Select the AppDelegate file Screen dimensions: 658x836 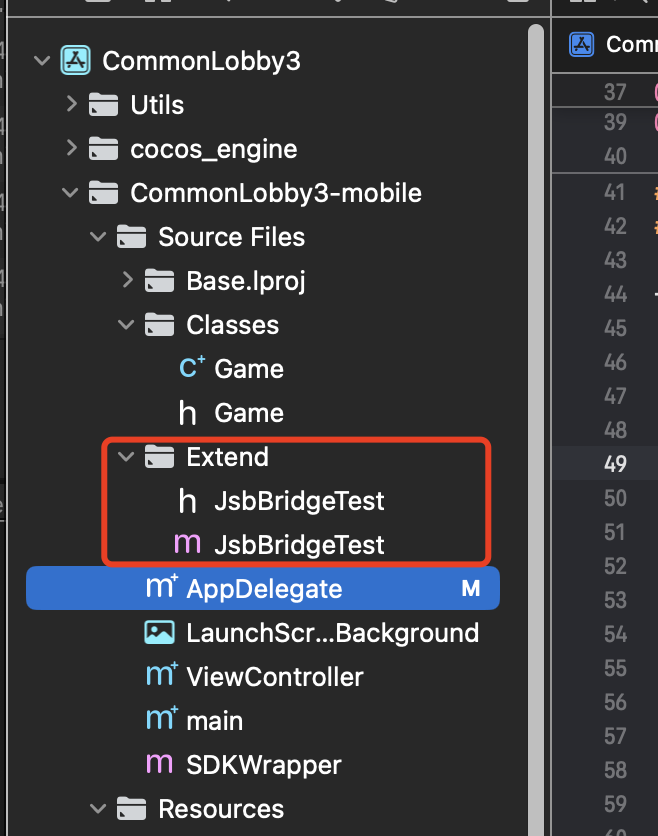pos(264,589)
